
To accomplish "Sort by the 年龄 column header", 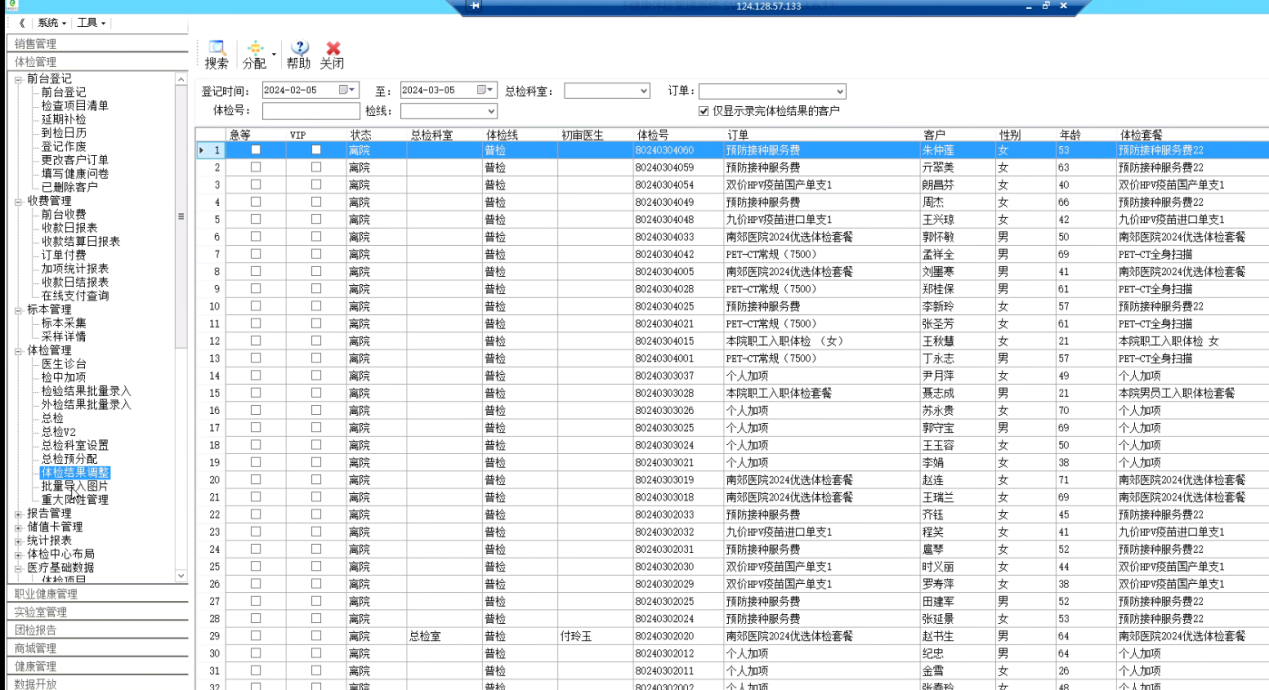I will [x=1086, y=134].
